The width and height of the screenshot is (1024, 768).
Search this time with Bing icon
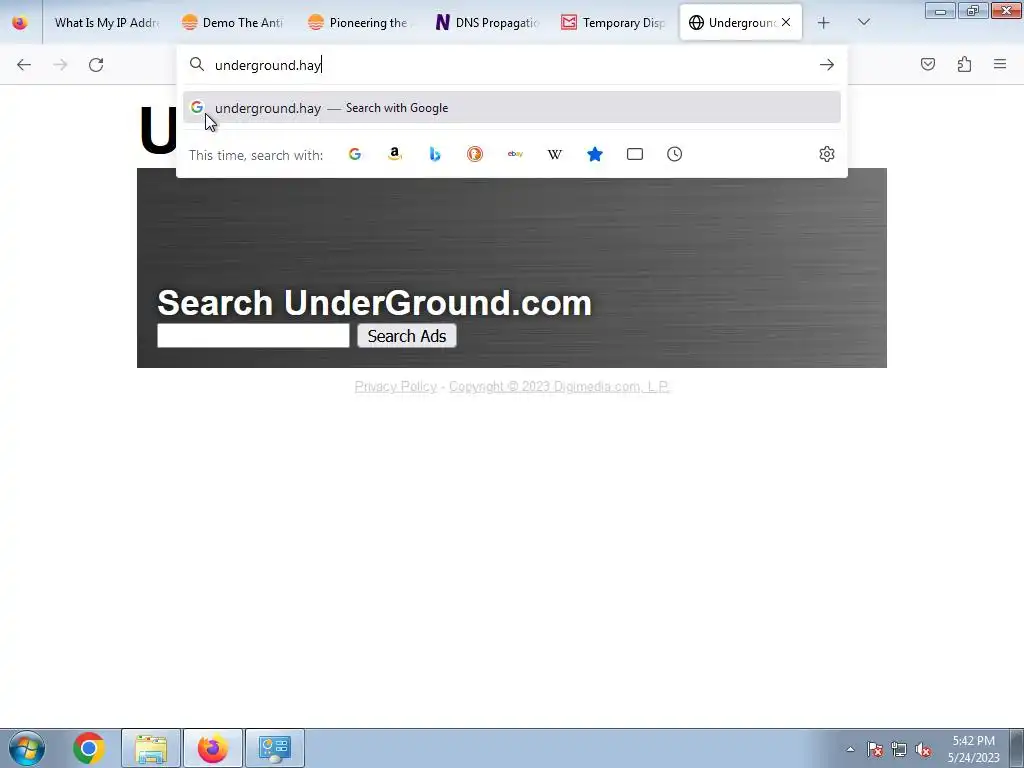[x=435, y=154]
